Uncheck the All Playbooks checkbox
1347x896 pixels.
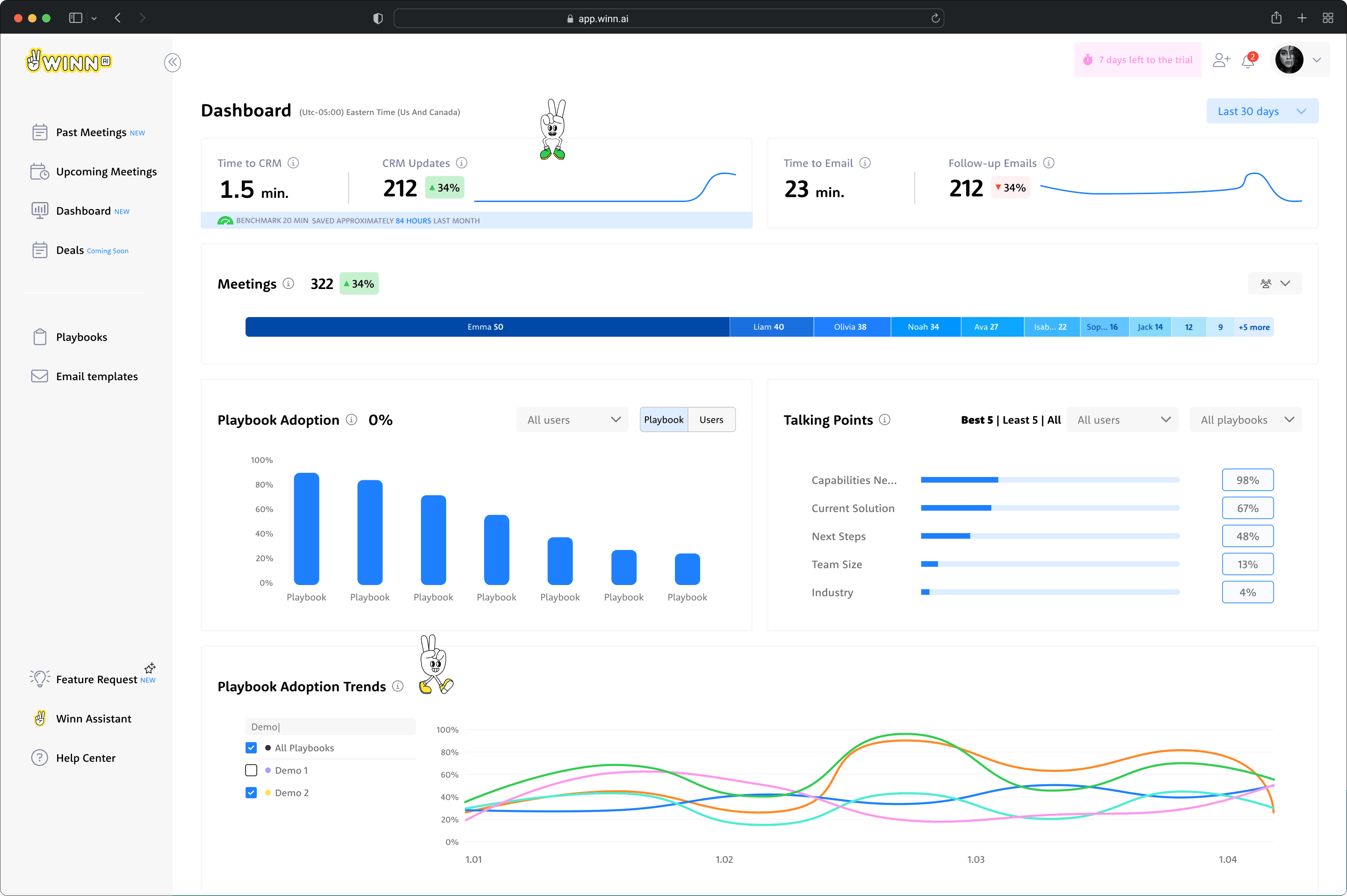coord(251,747)
